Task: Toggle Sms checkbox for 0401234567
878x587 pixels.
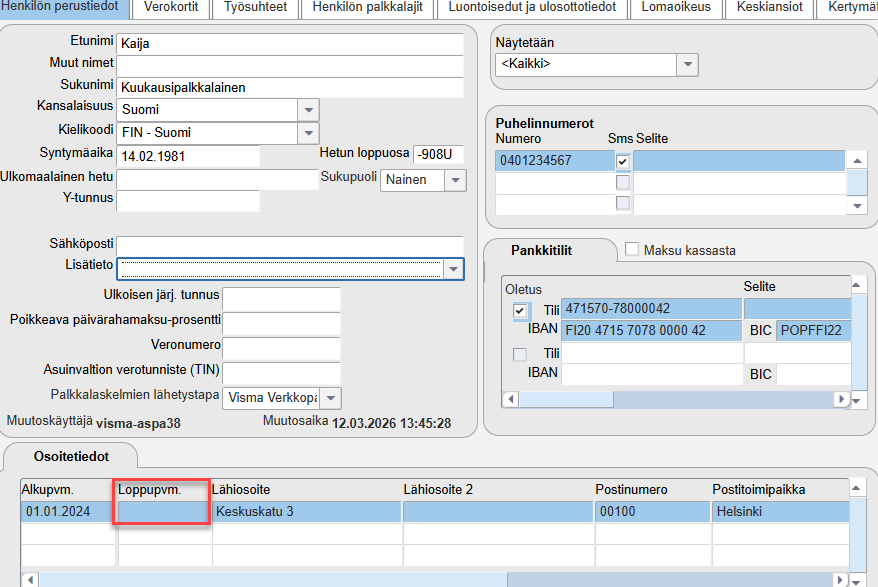Action: pos(623,162)
